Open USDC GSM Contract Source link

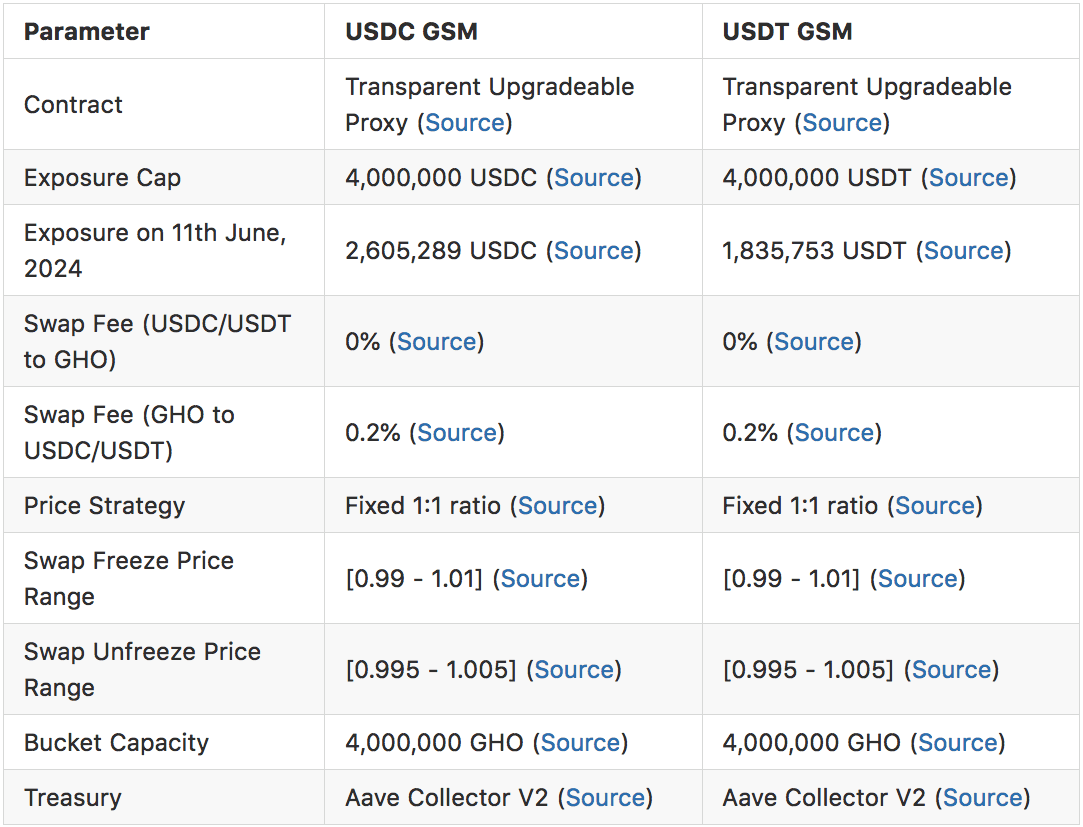(465, 123)
